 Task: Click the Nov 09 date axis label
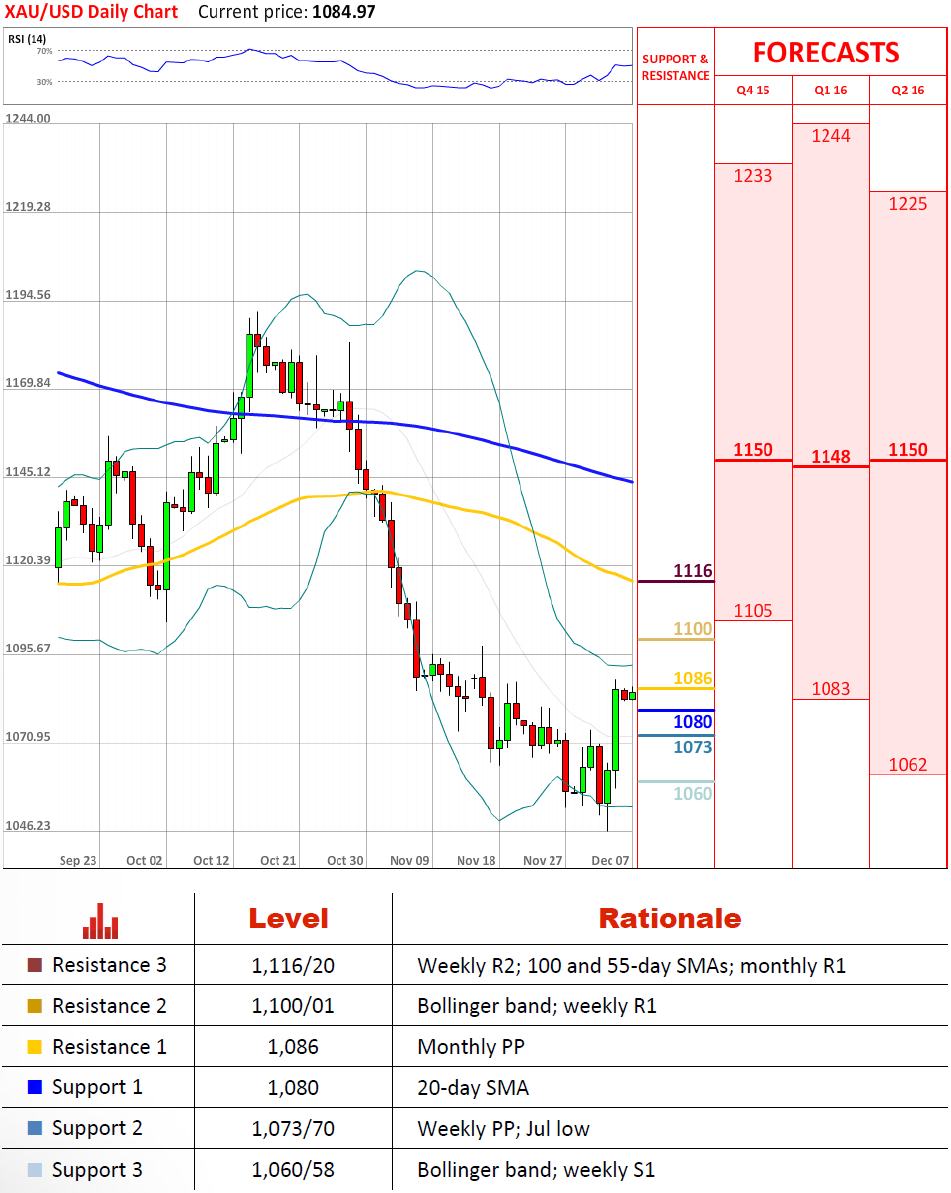coord(409,861)
